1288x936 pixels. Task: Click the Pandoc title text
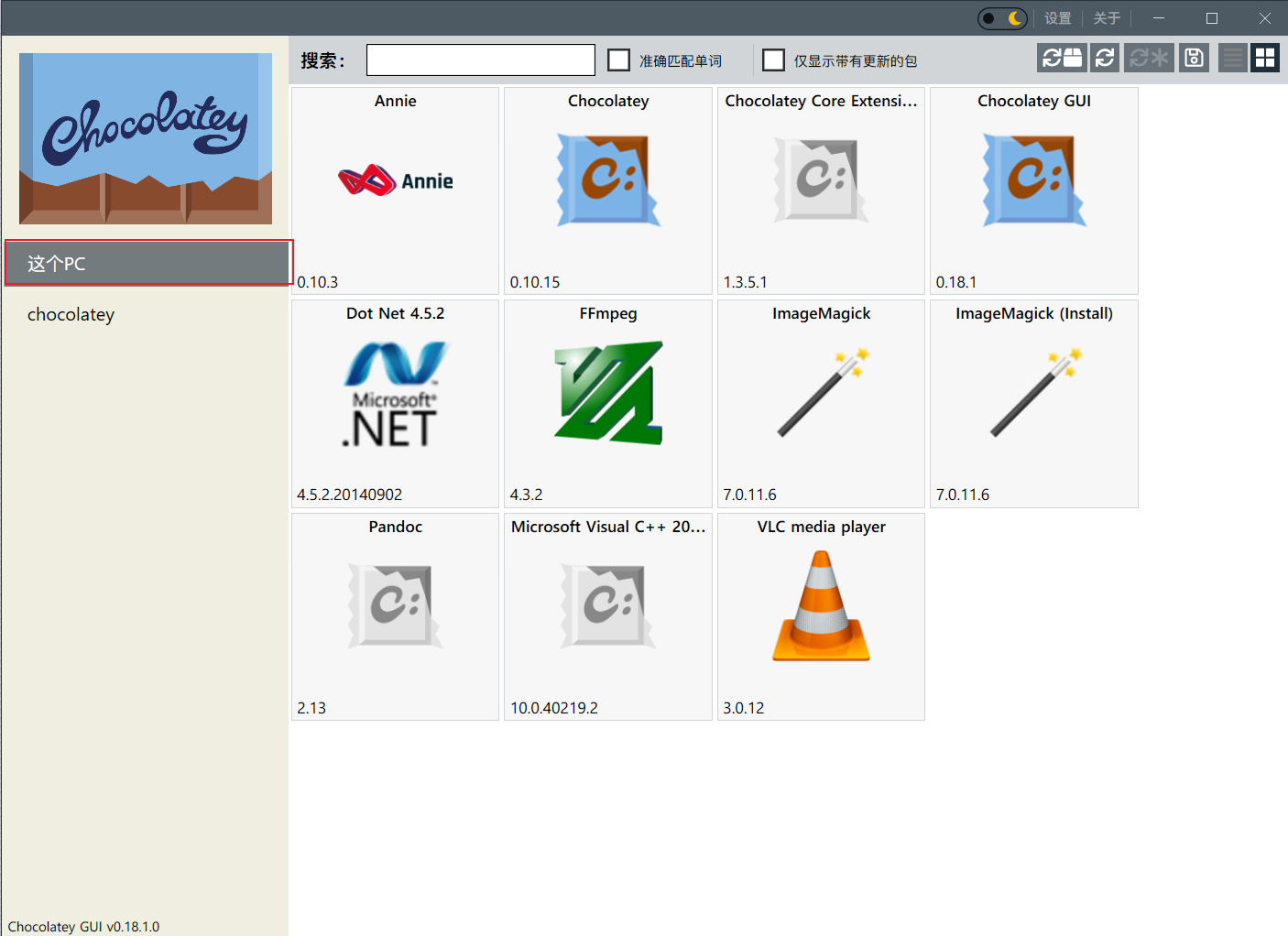pyautogui.click(x=396, y=527)
